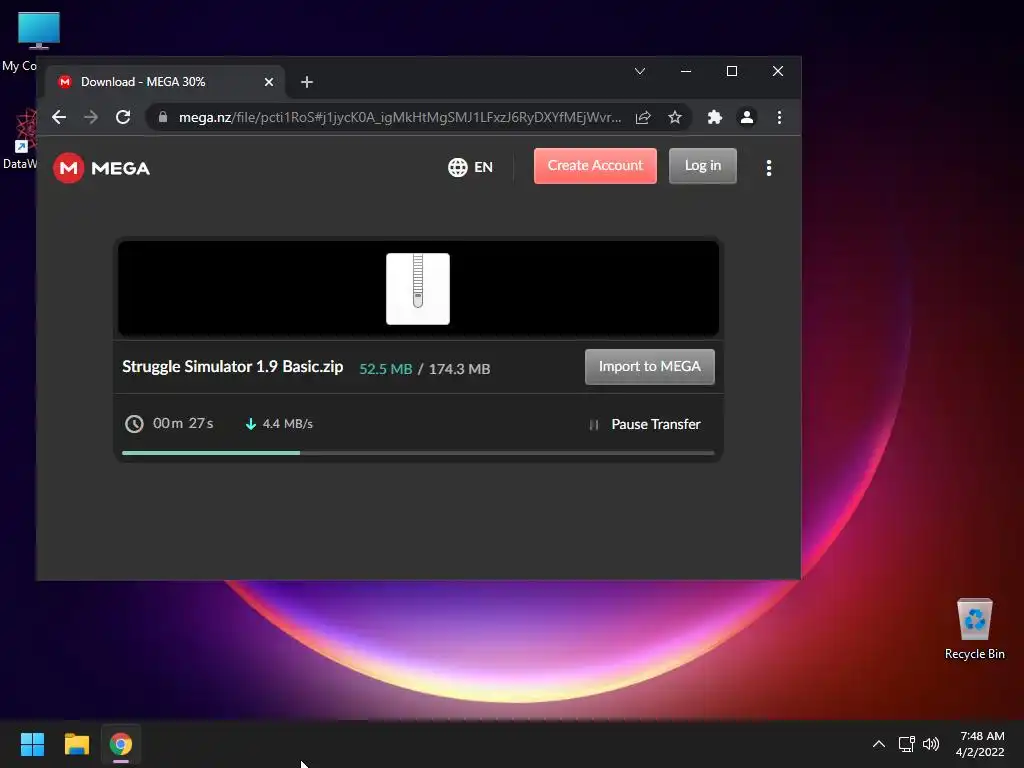Click the downloaded amount 52.5 MB

(385, 369)
